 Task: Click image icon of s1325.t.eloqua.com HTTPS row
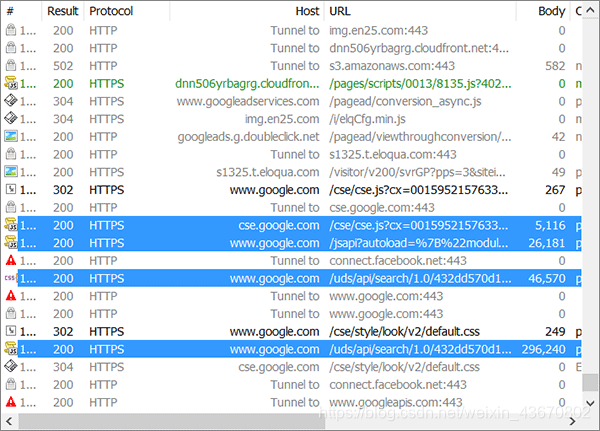(x=11, y=172)
